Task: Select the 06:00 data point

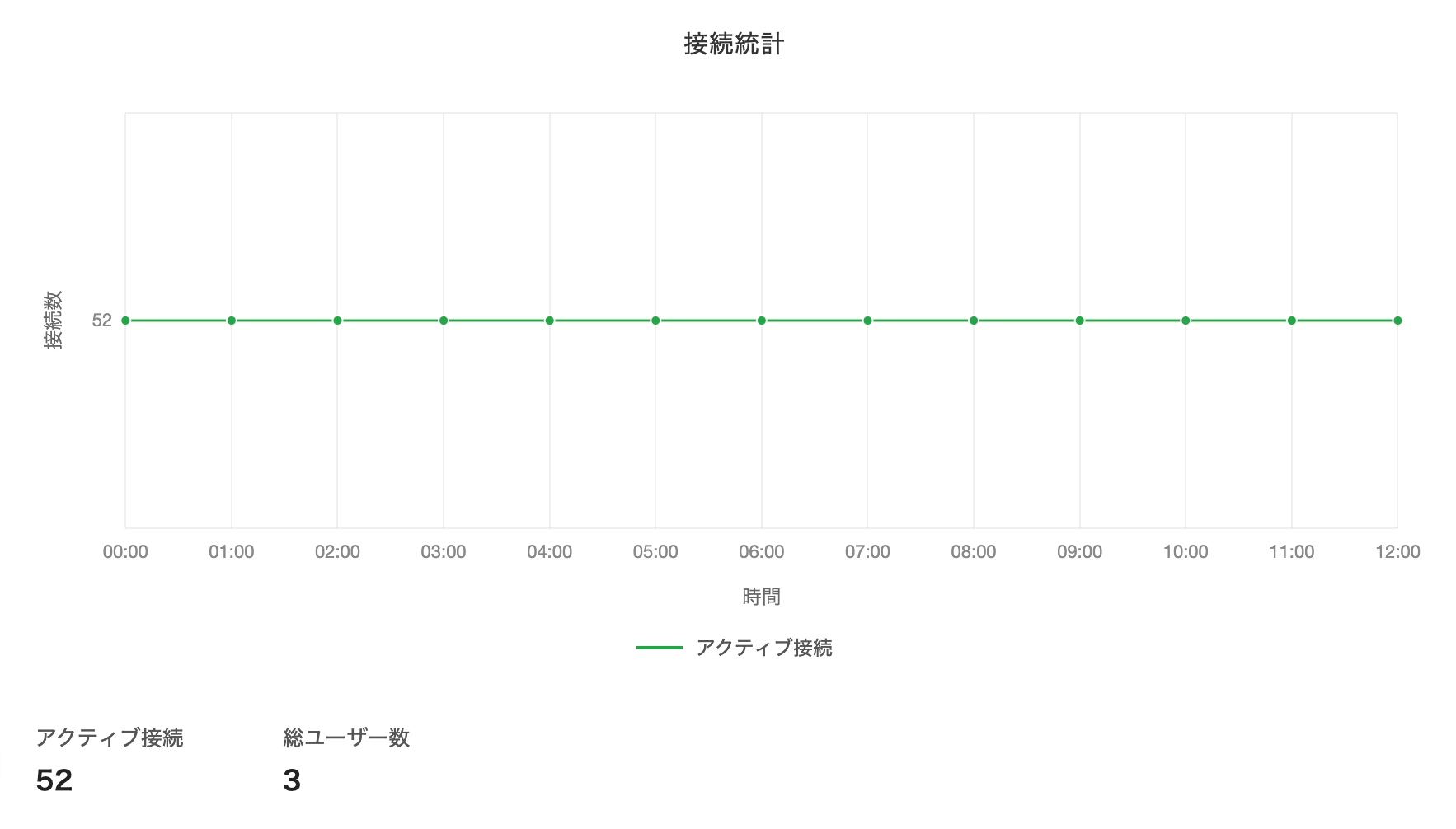Action: [762, 321]
